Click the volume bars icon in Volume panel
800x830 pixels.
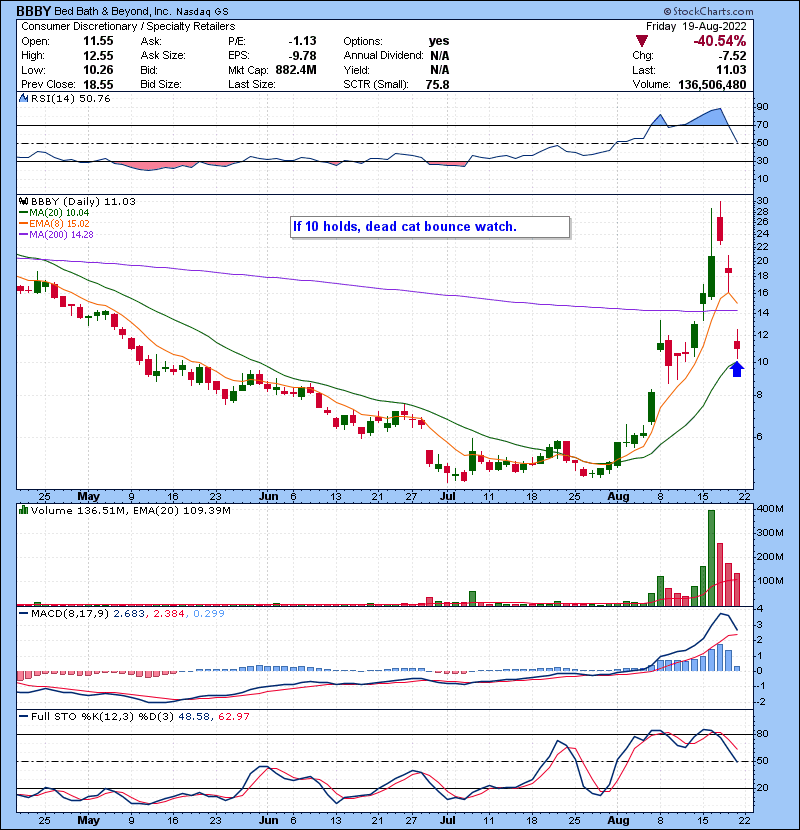[x=24, y=510]
